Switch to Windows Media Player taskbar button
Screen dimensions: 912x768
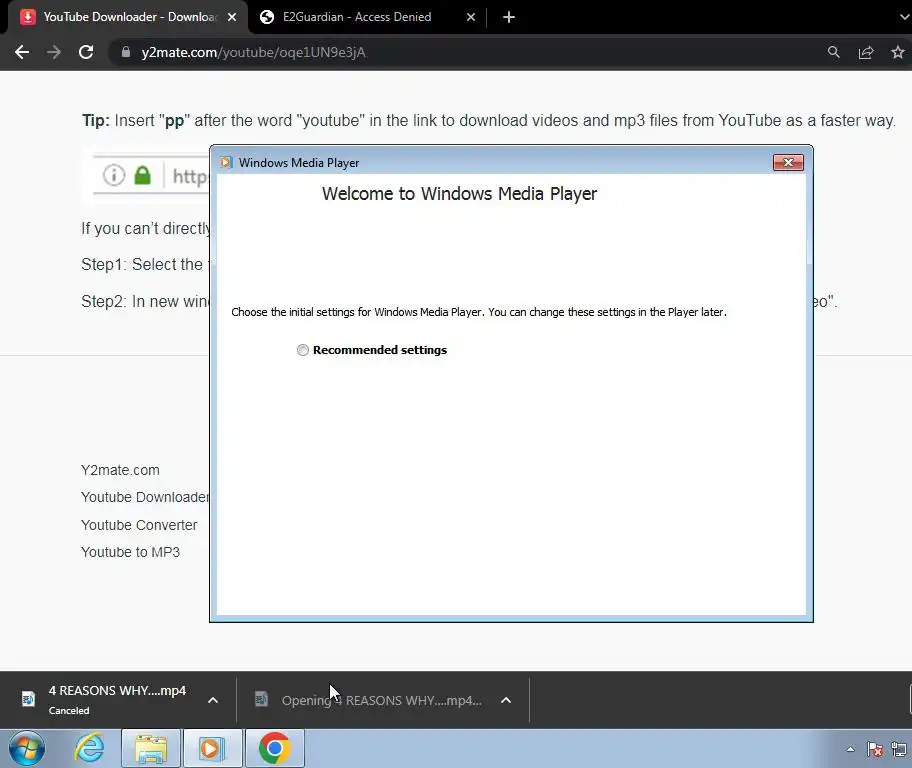[x=213, y=748]
